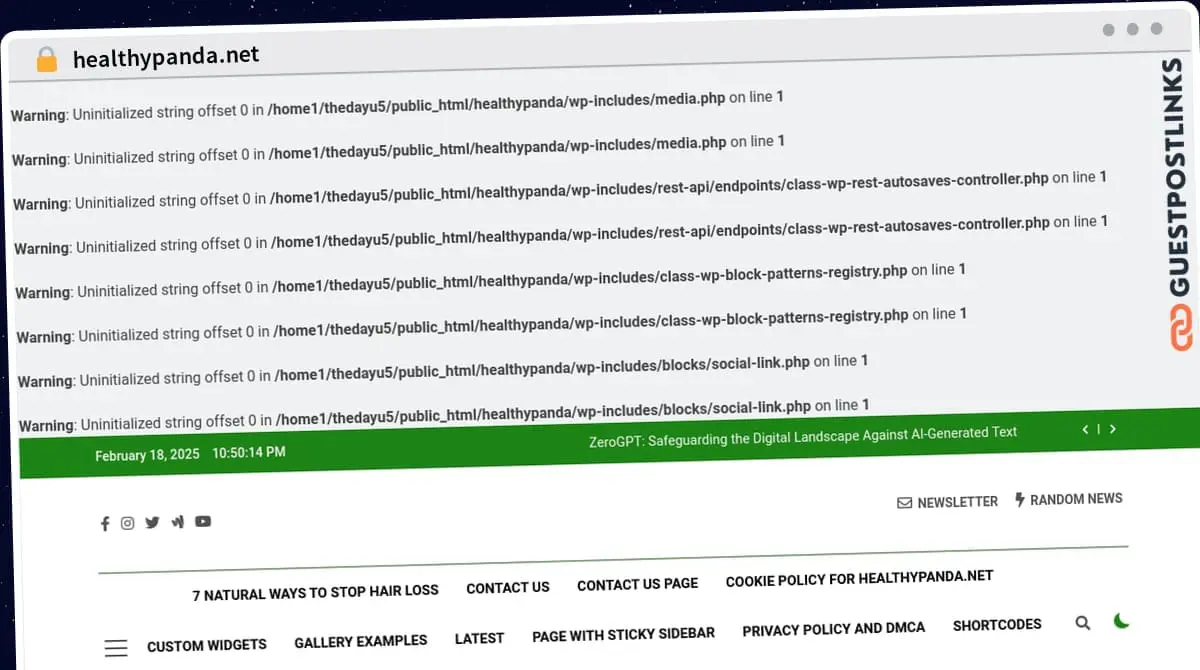
Task: Open Page With Sticky Sidebar item
Action: pos(624,634)
